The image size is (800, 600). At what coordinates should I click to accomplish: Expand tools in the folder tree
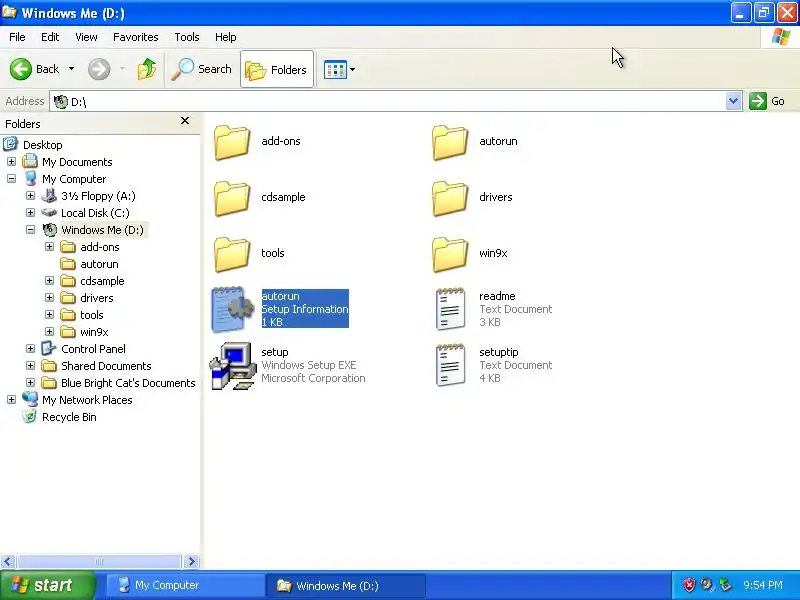tap(49, 315)
